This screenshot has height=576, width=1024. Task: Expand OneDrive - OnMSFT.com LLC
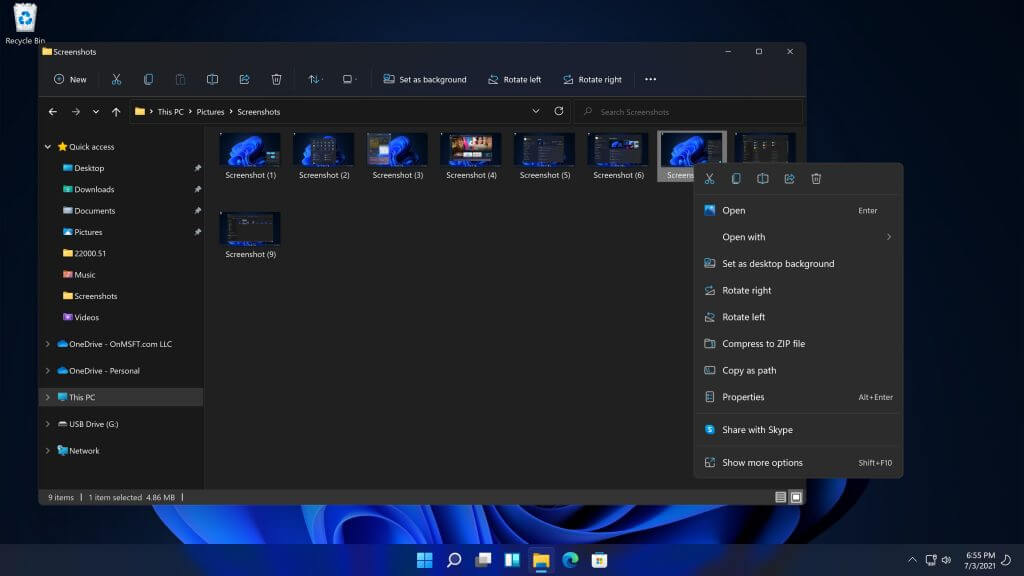pyautogui.click(x=48, y=344)
